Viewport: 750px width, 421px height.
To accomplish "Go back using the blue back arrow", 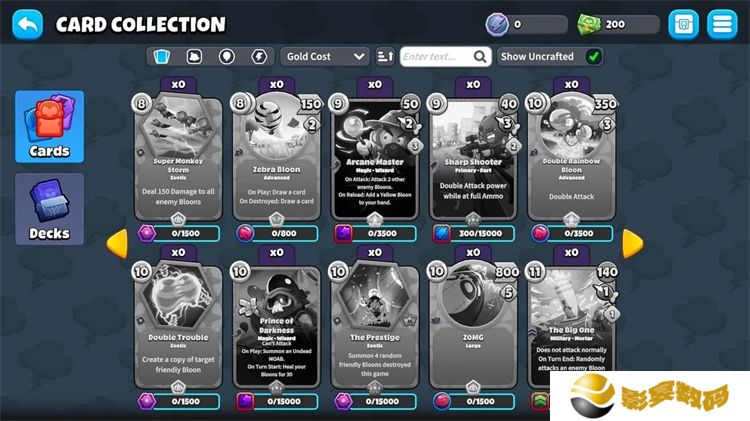I will click(27, 24).
